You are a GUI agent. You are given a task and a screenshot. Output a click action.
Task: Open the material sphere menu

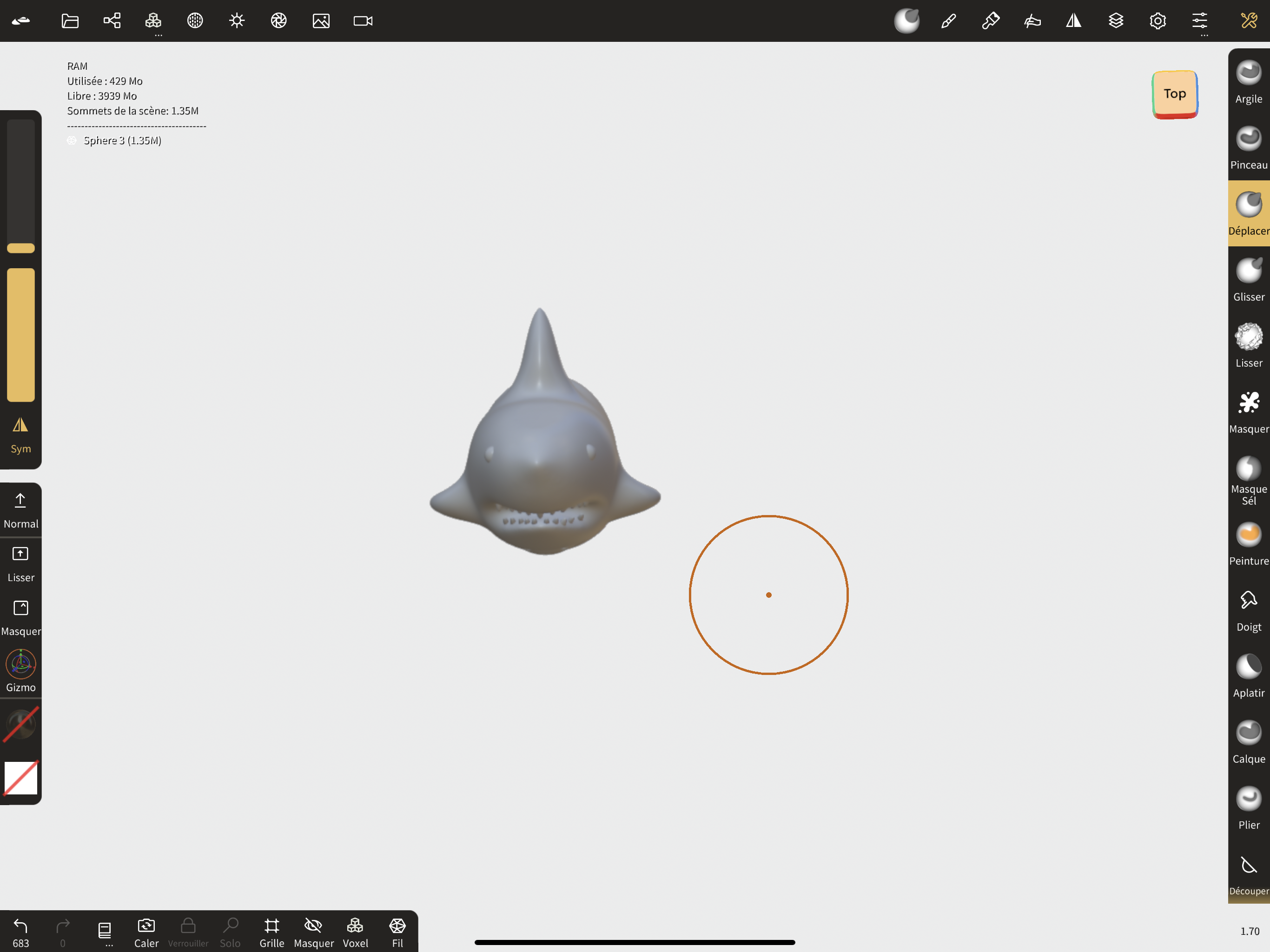point(195,21)
